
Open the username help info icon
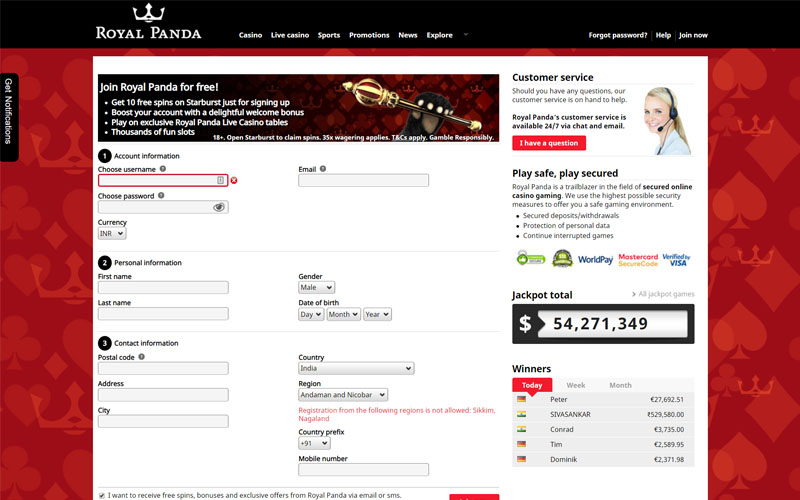point(163,169)
